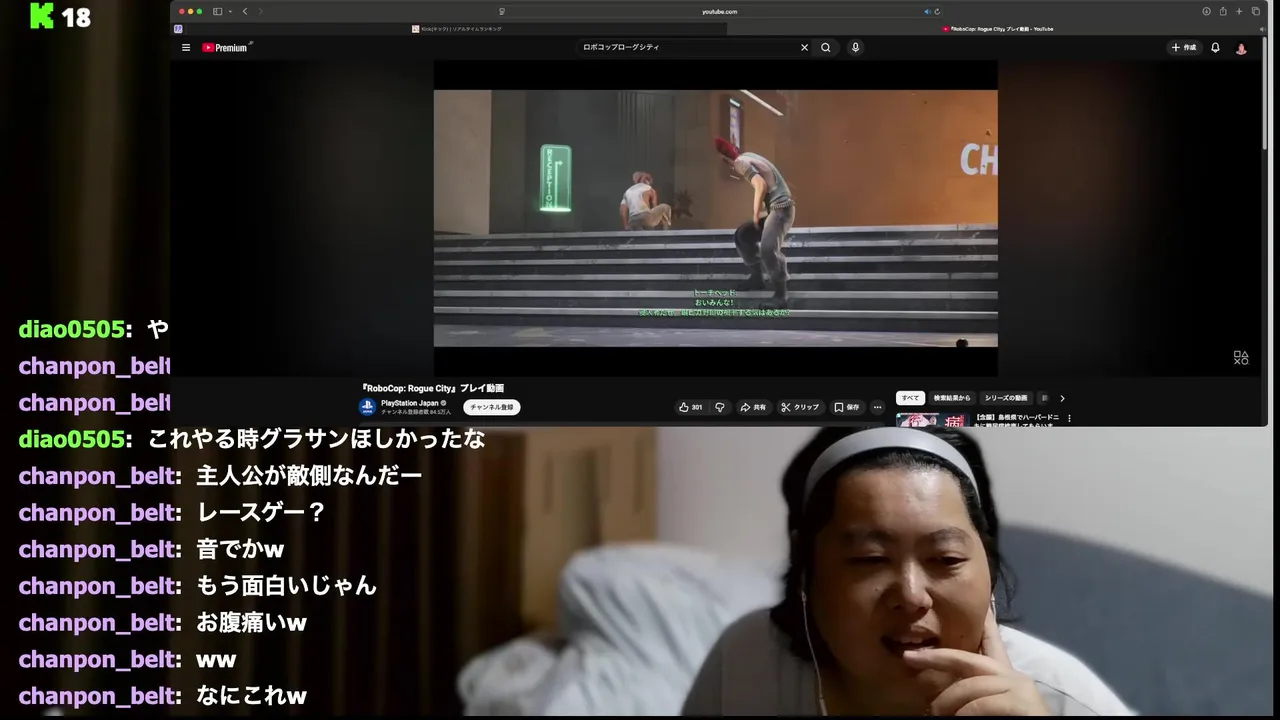Go to YouTube Premium home logo
1280x720 pixels.
pyautogui.click(x=225, y=47)
